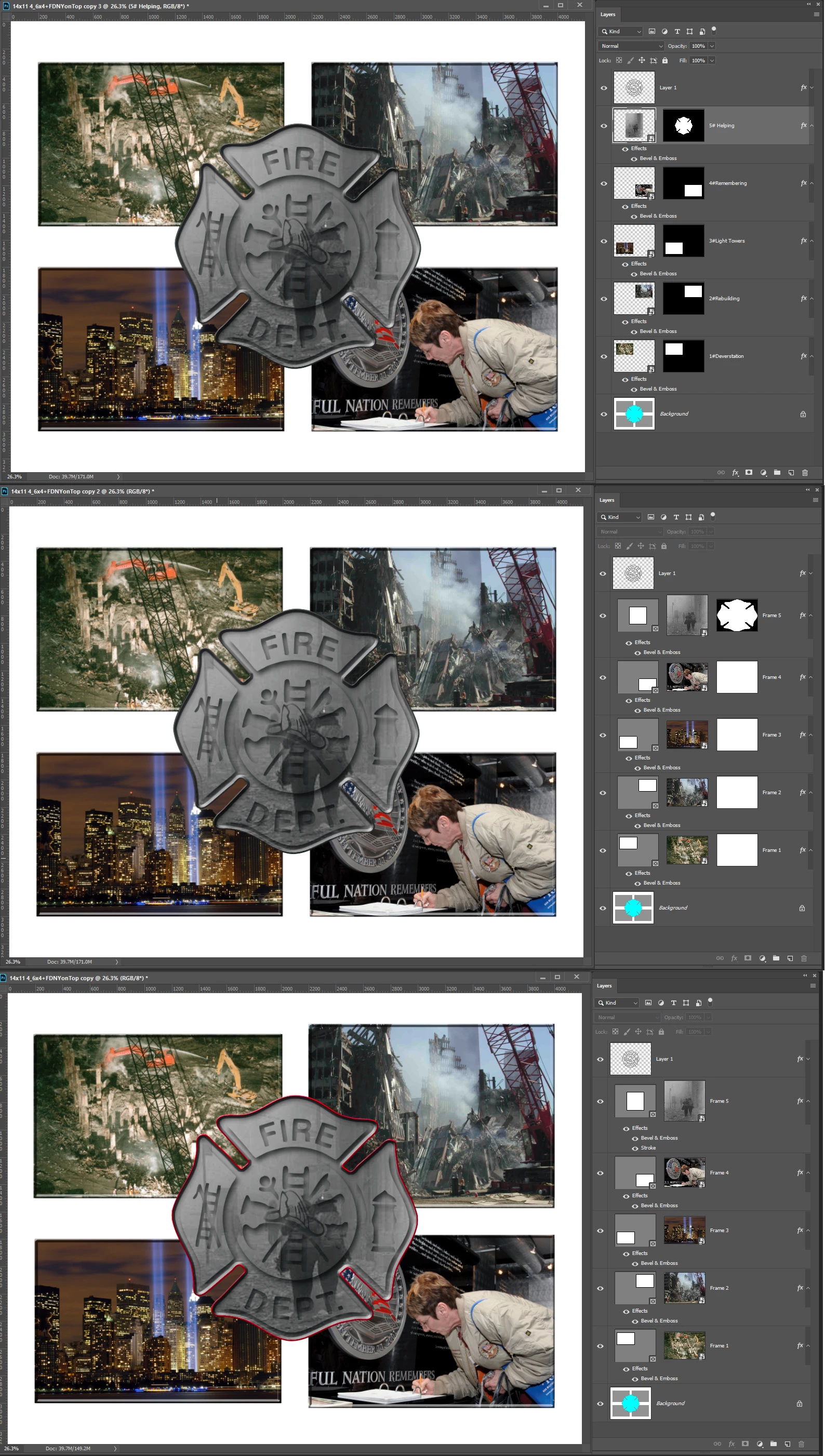Create new group in middle panel footer
The width and height of the screenshot is (825, 1456).
[x=776, y=958]
